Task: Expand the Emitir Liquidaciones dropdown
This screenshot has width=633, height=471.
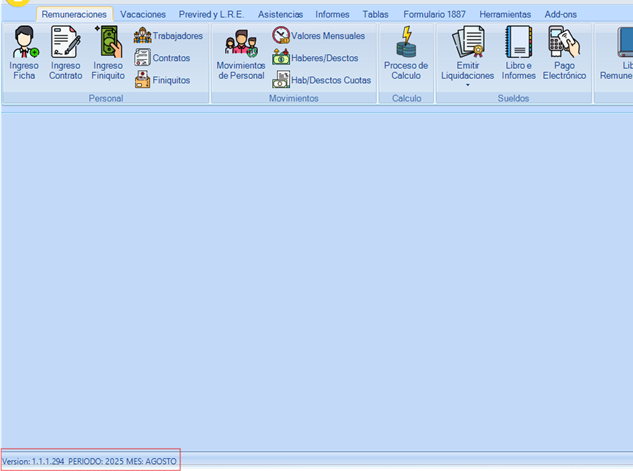Action: [467, 86]
